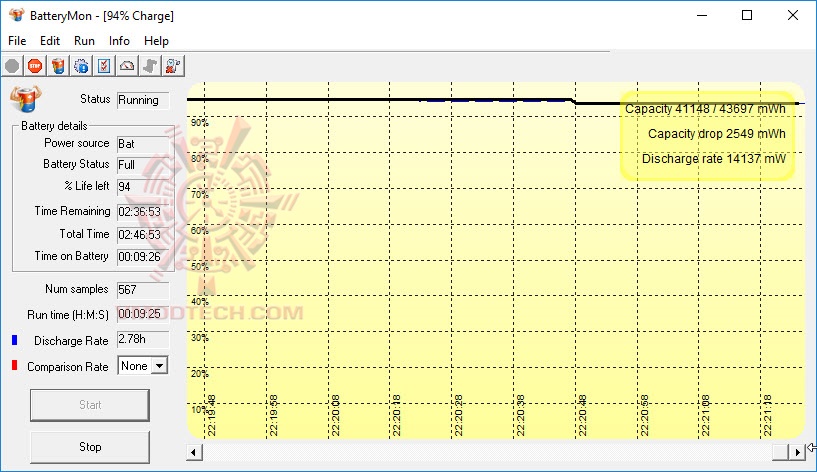Click the 90% axis label
The width and height of the screenshot is (817, 472).
[200, 123]
